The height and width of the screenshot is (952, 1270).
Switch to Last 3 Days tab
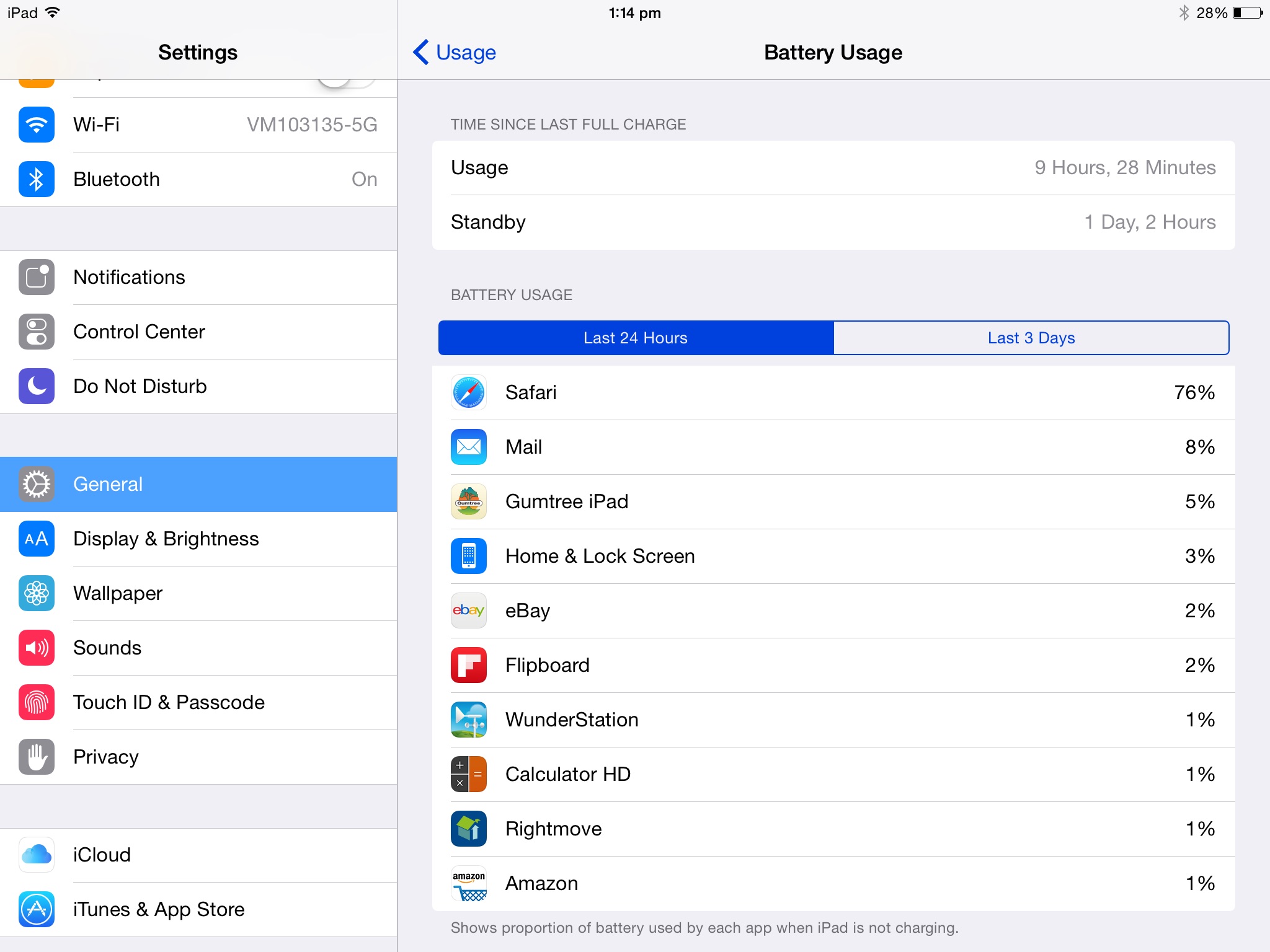[1031, 338]
